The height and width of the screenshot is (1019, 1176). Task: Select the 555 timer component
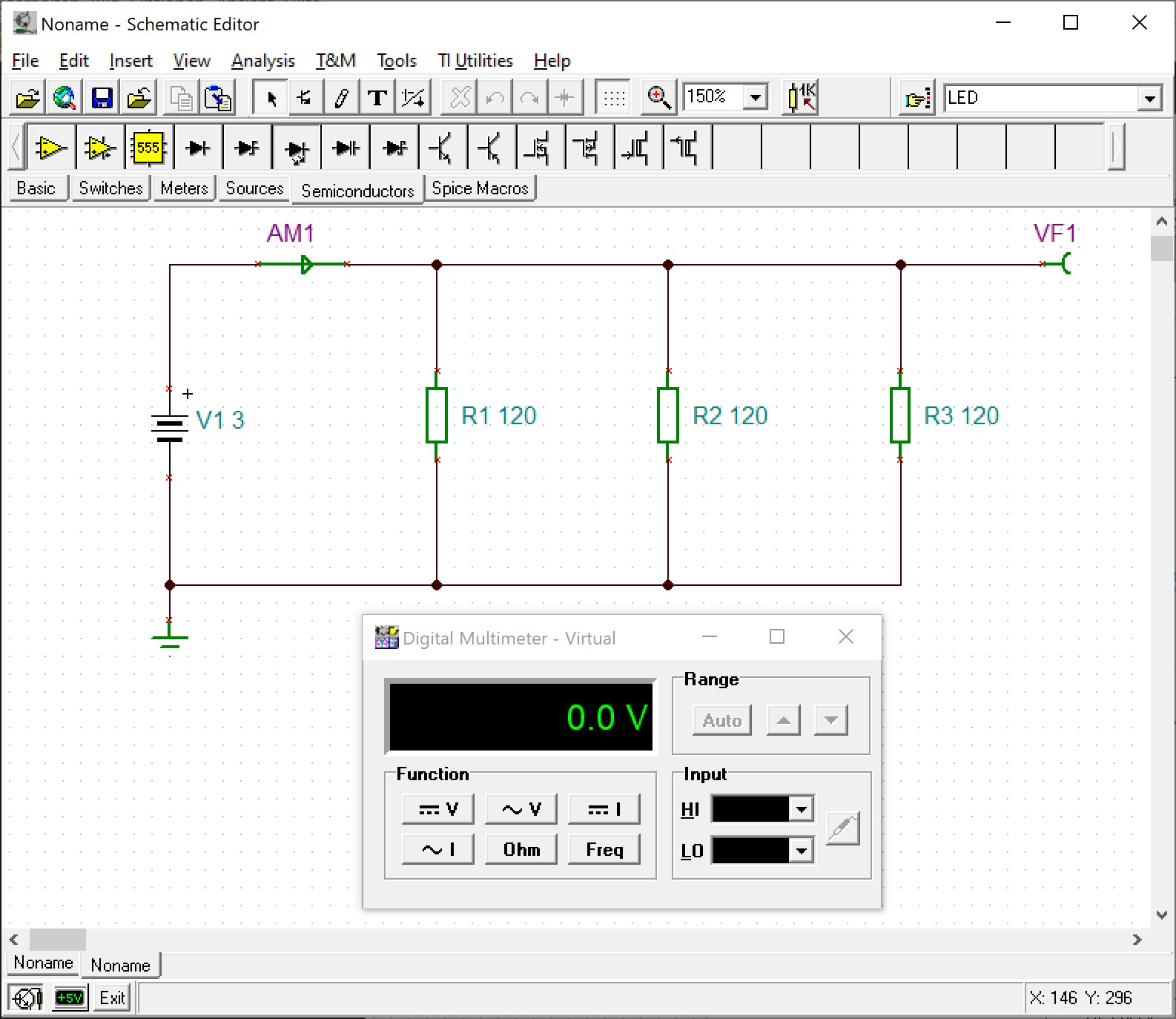click(148, 148)
